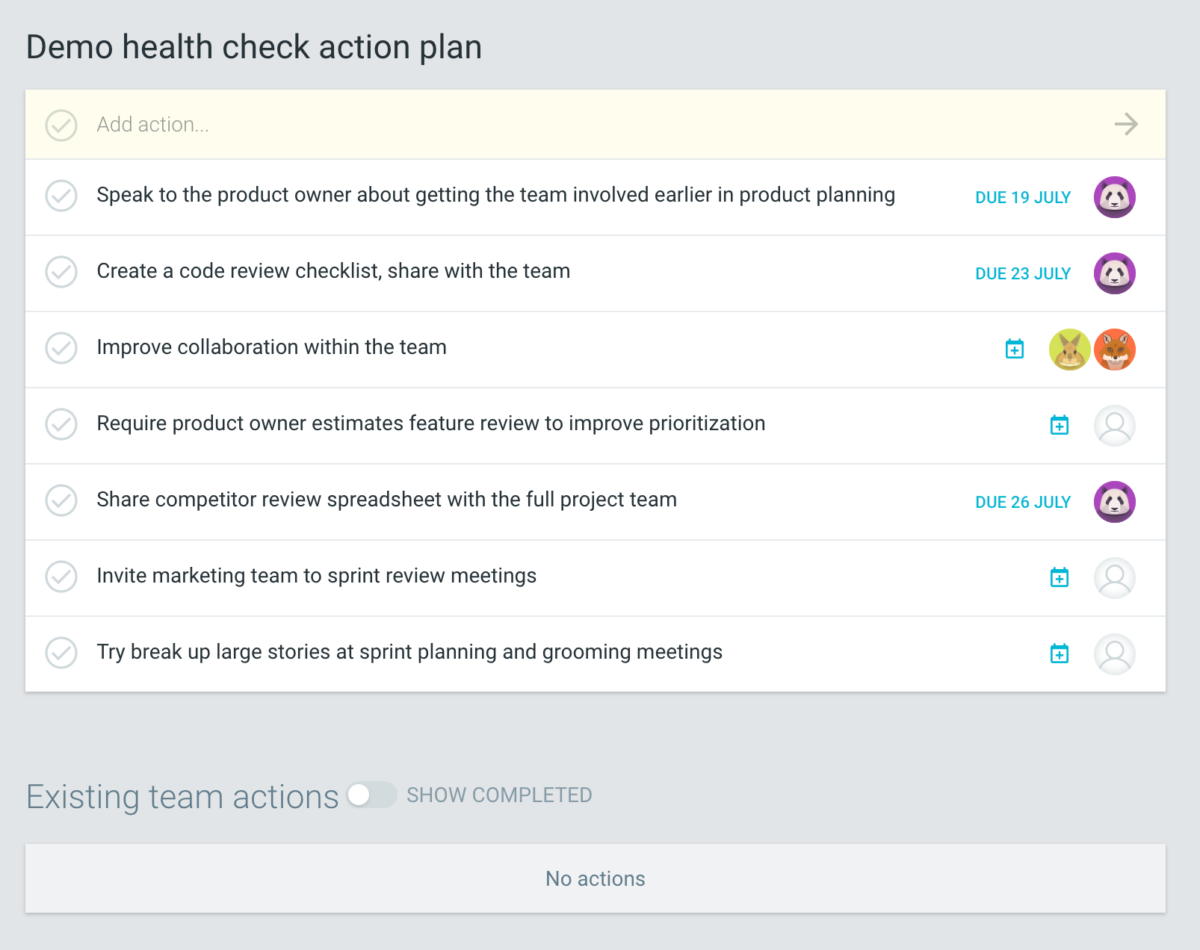
Task: Open calendar for marketing sprint review action
Action: point(1059,577)
